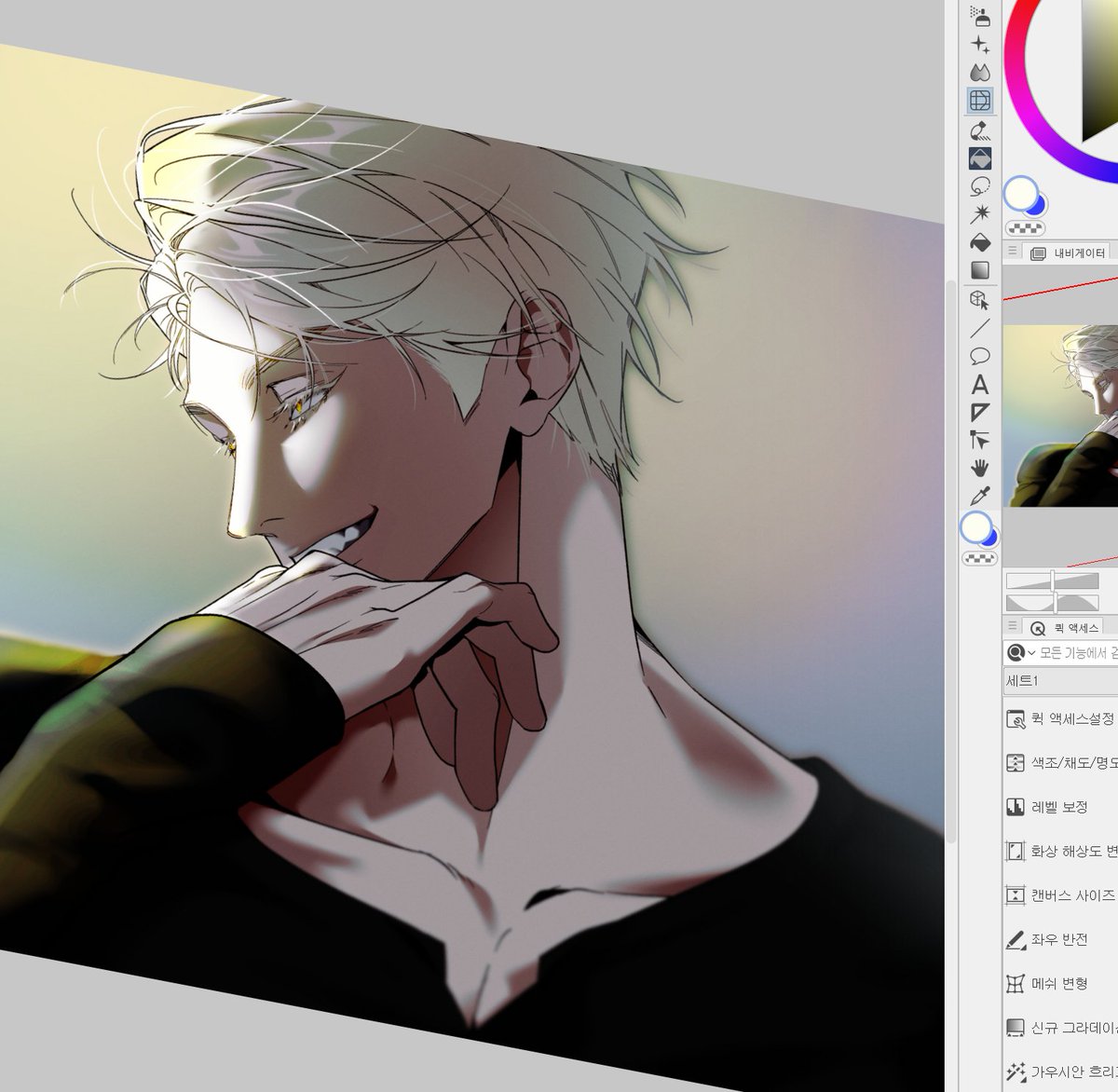
Task: Create a layer with 신규 그라데이션
Action: click(1060, 1028)
